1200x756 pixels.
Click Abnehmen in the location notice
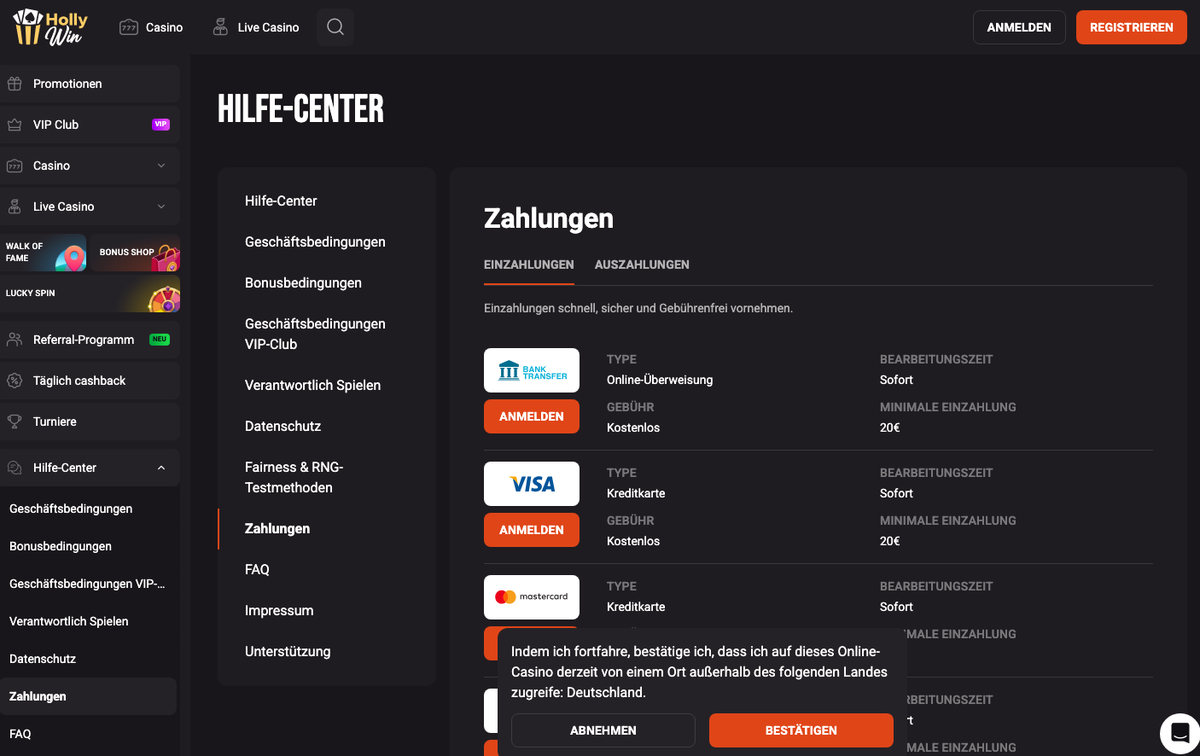click(x=603, y=730)
